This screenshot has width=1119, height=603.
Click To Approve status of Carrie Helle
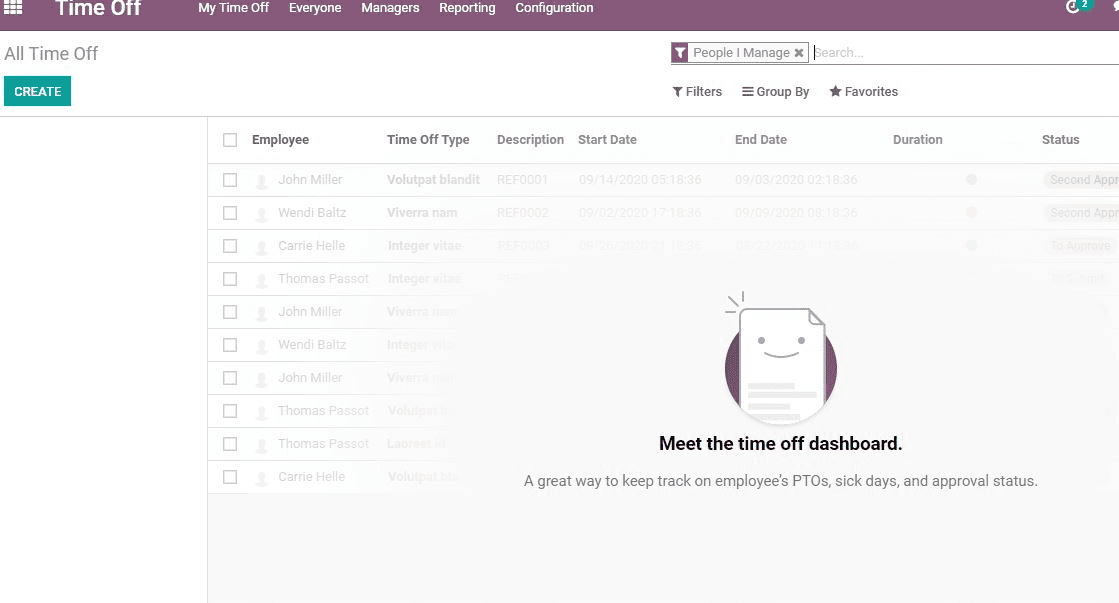[1080, 245]
